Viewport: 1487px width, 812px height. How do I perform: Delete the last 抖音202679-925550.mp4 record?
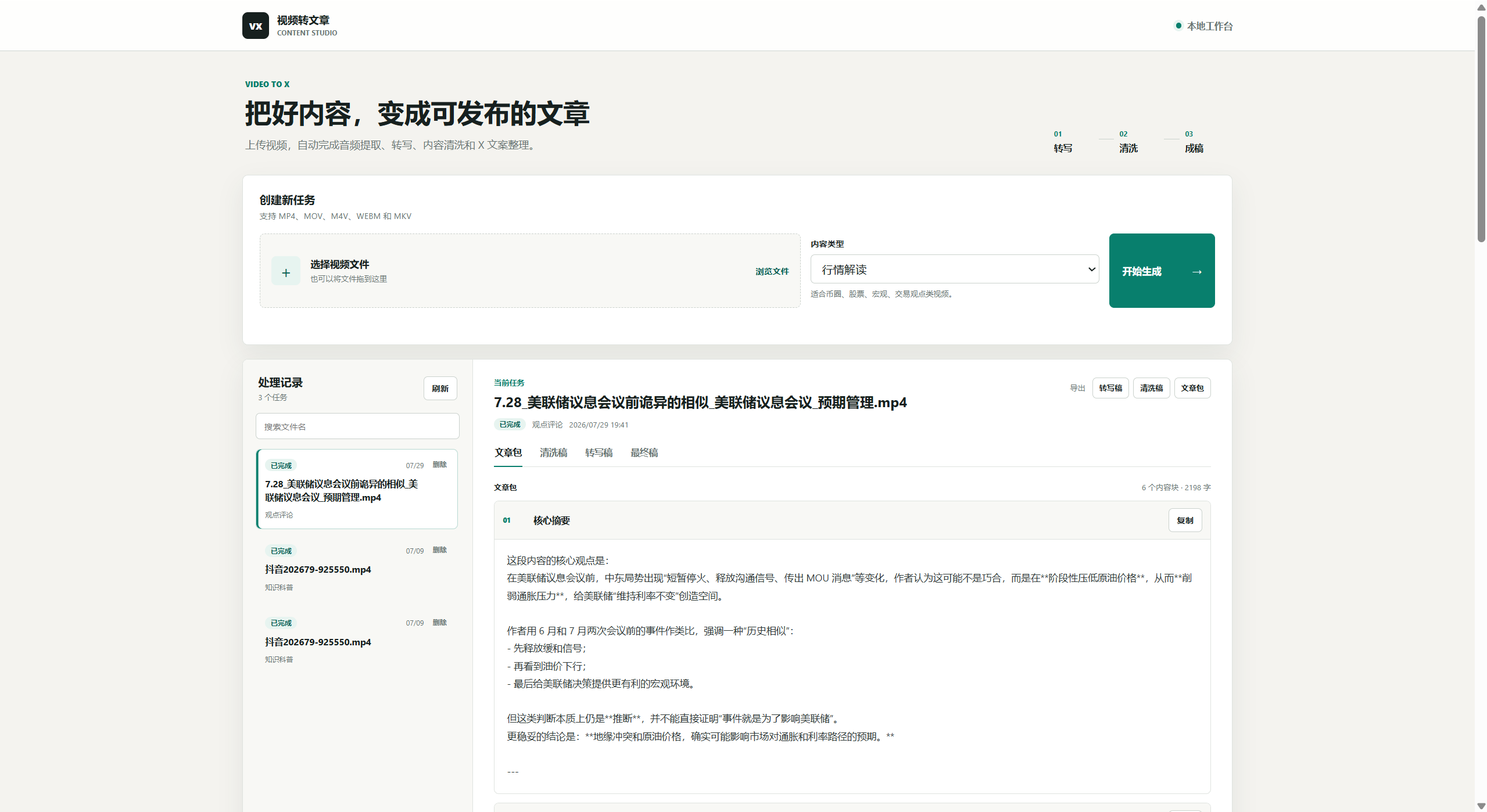click(439, 623)
